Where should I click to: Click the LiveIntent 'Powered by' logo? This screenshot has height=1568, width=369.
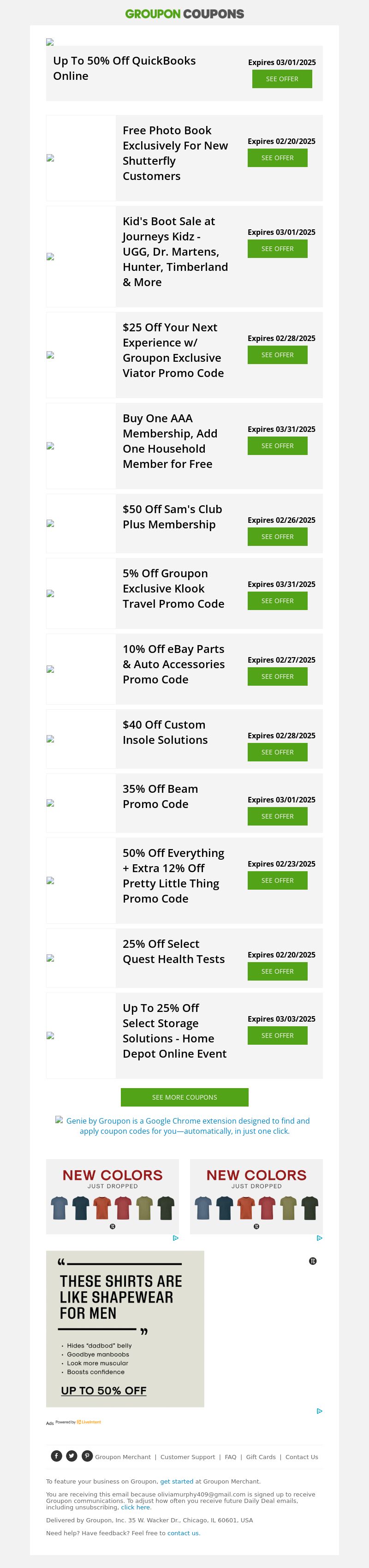click(78, 1423)
